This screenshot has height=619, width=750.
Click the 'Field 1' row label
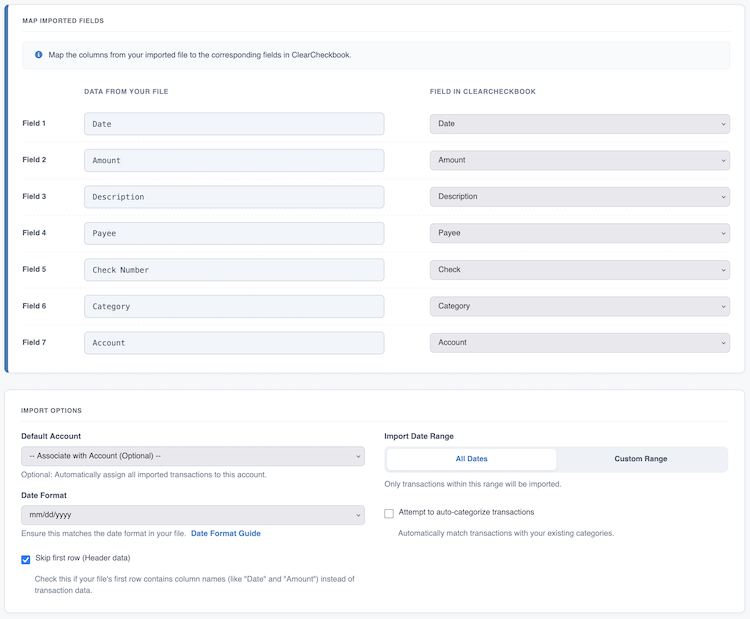click(34, 123)
